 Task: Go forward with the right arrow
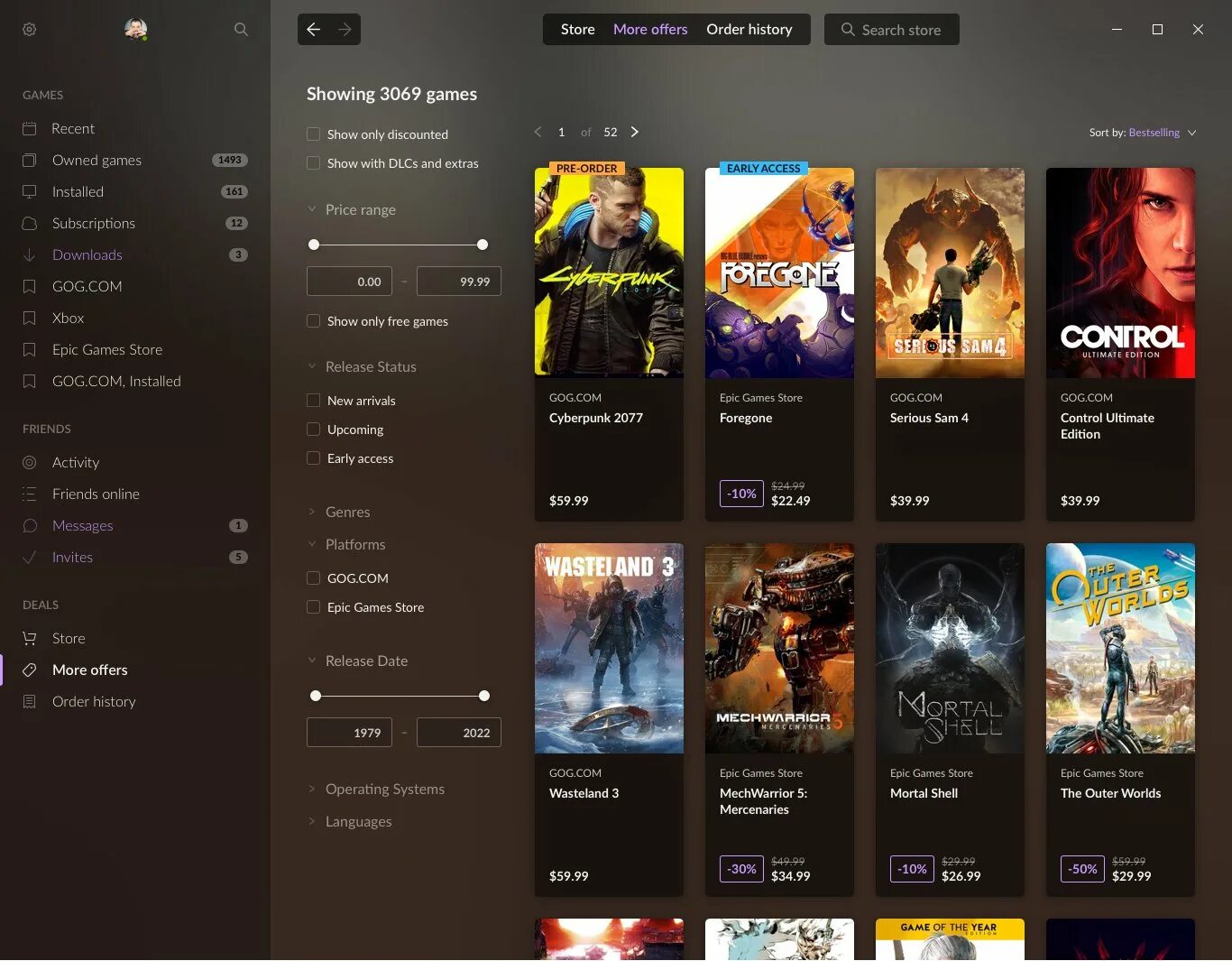(345, 30)
